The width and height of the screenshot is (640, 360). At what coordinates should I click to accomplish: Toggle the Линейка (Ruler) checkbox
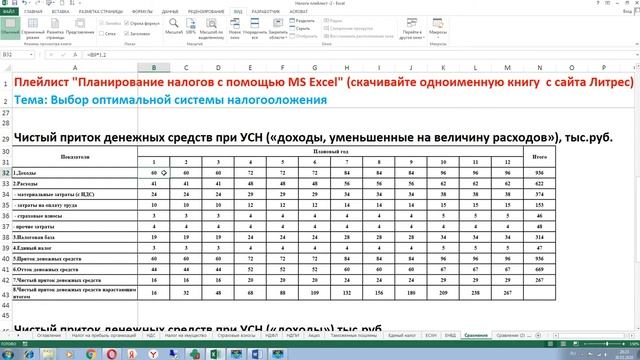click(x=110, y=23)
